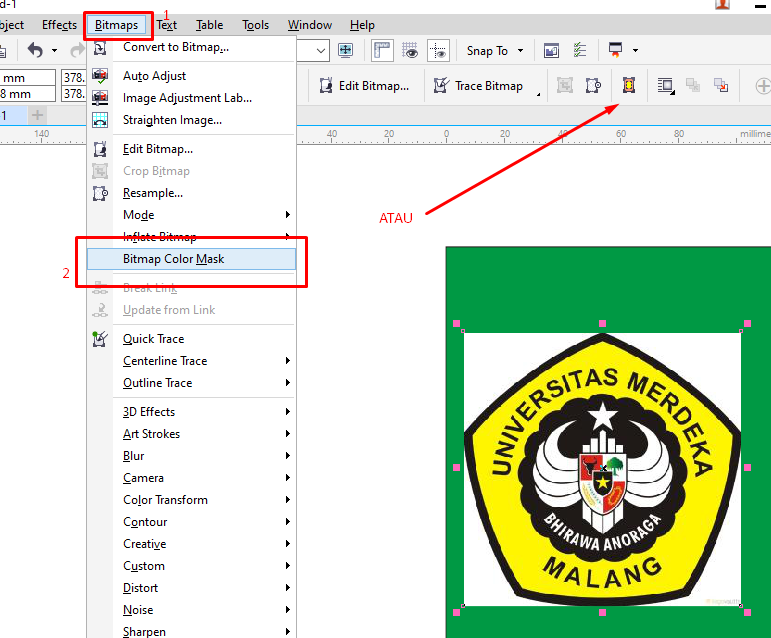Select the Universitas Merdeka logo bitmap
The image size is (771, 638).
click(602, 469)
